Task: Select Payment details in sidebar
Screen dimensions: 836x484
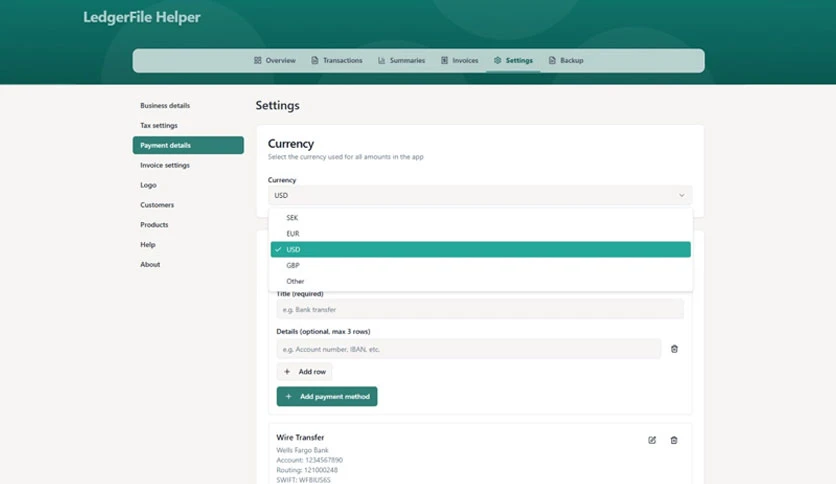Action: (188, 145)
